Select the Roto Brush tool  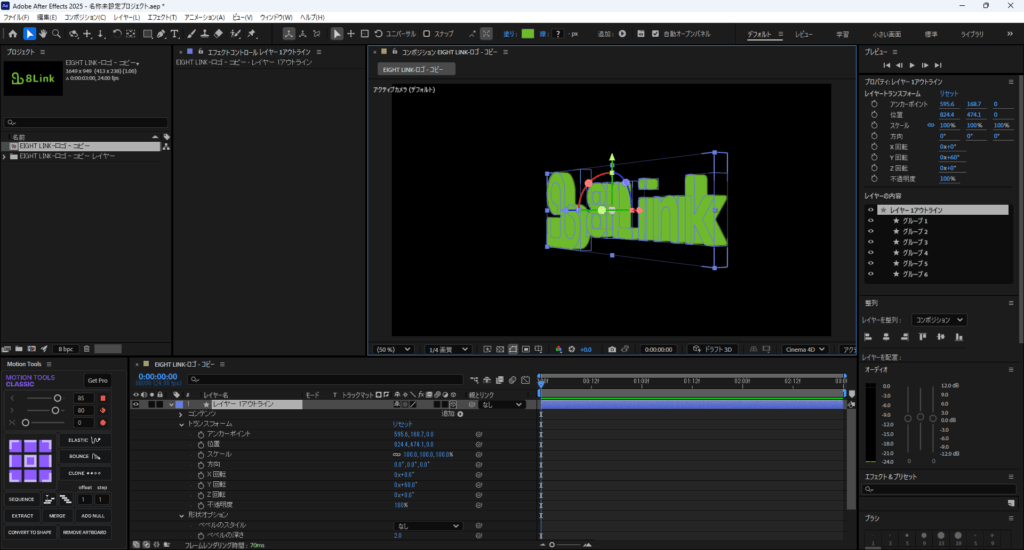tap(236, 34)
